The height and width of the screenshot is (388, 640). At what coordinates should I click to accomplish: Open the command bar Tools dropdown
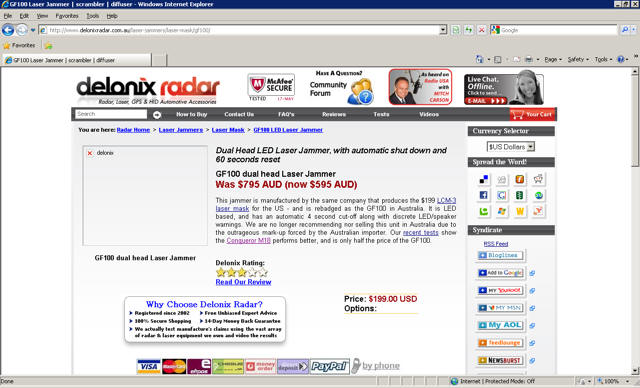coord(603,60)
